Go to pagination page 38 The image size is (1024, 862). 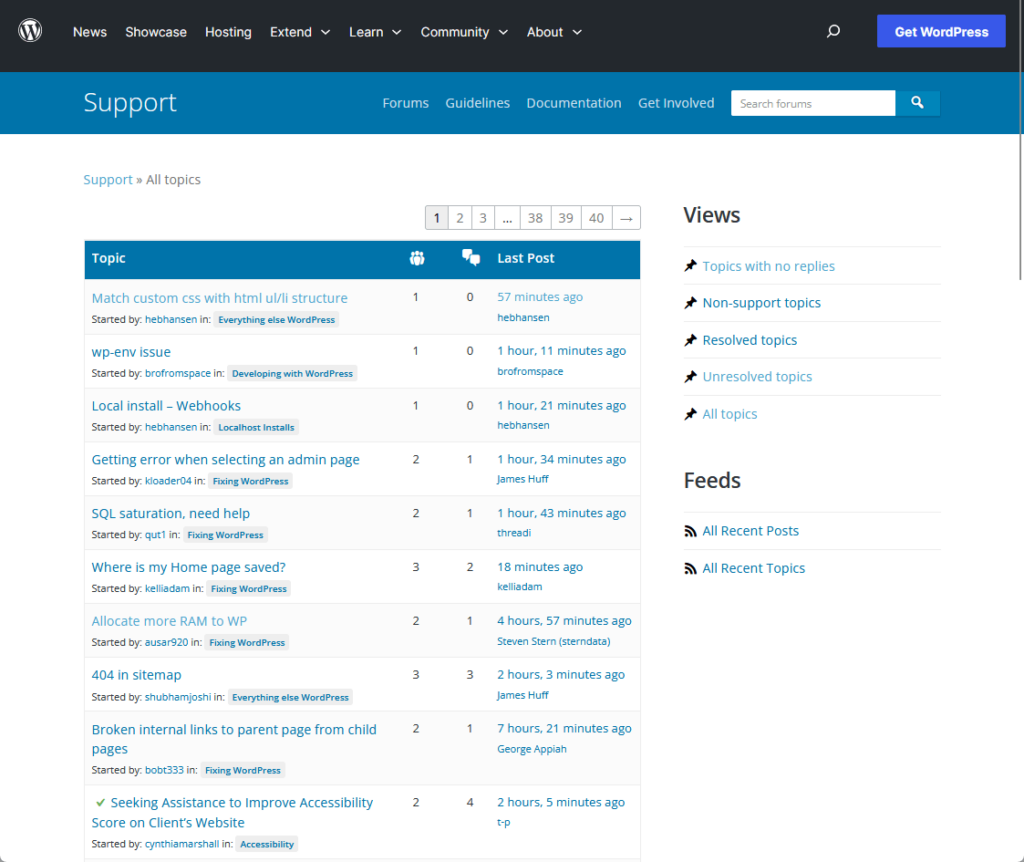point(536,218)
